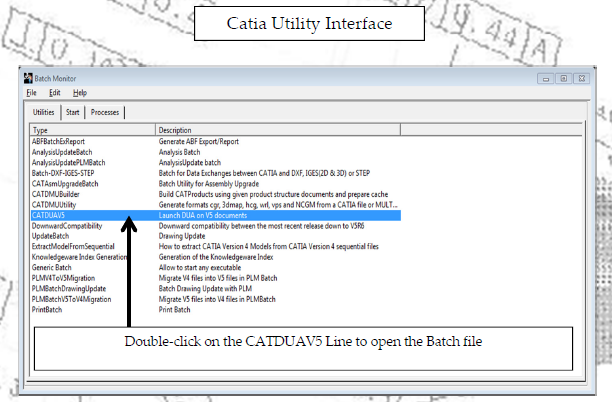The width and height of the screenshot is (612, 402).
Task: Select the UpdateBatch row
Action: pos(215,236)
